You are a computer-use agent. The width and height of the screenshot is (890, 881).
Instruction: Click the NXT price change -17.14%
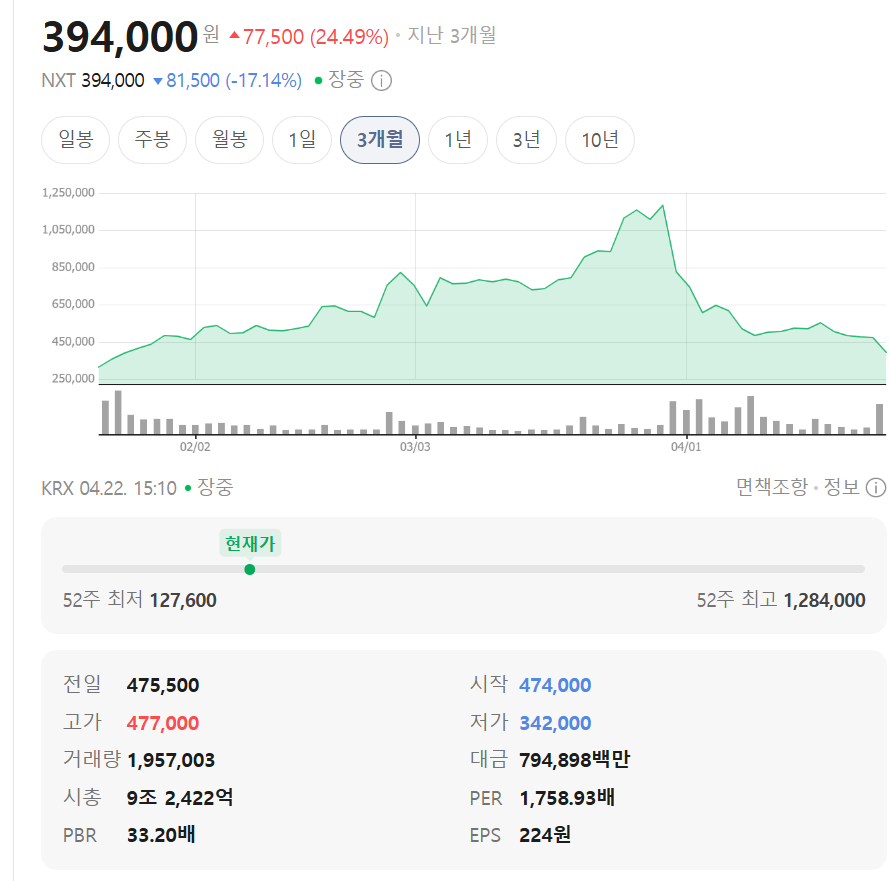click(x=263, y=81)
